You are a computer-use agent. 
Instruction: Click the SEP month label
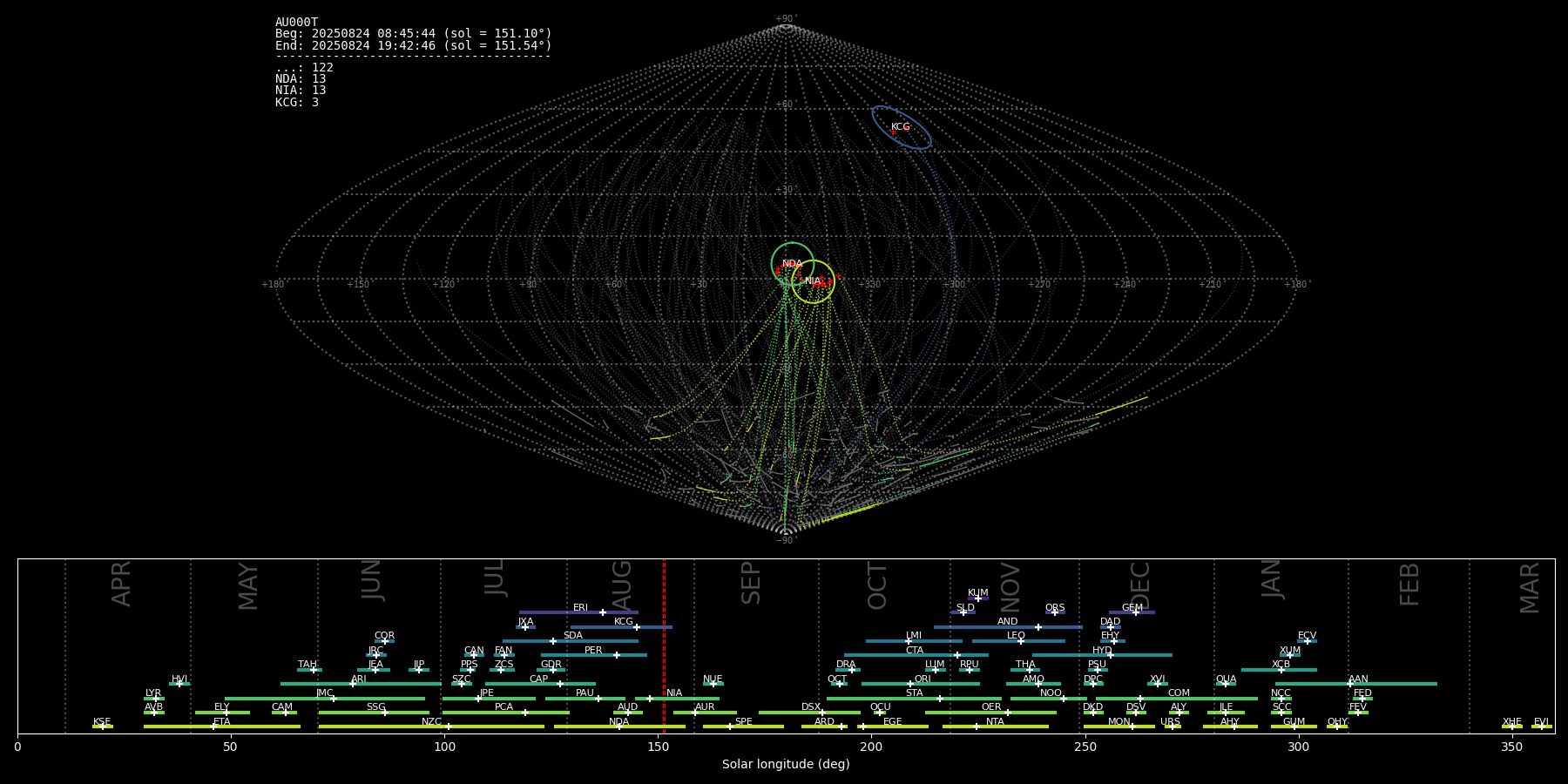(750, 583)
